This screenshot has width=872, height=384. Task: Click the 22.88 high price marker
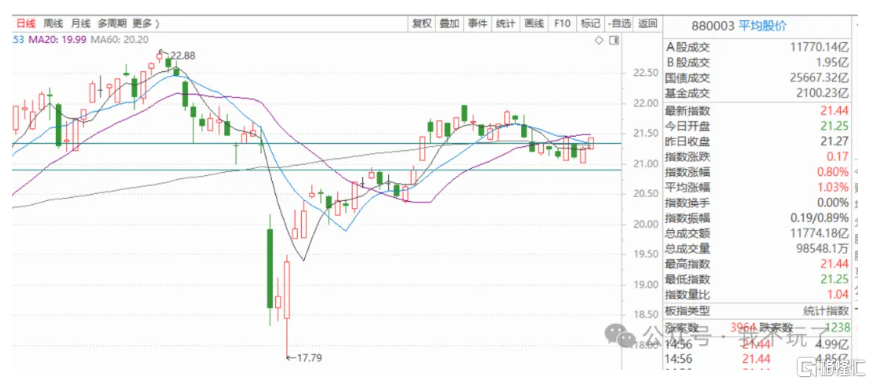click(x=183, y=56)
